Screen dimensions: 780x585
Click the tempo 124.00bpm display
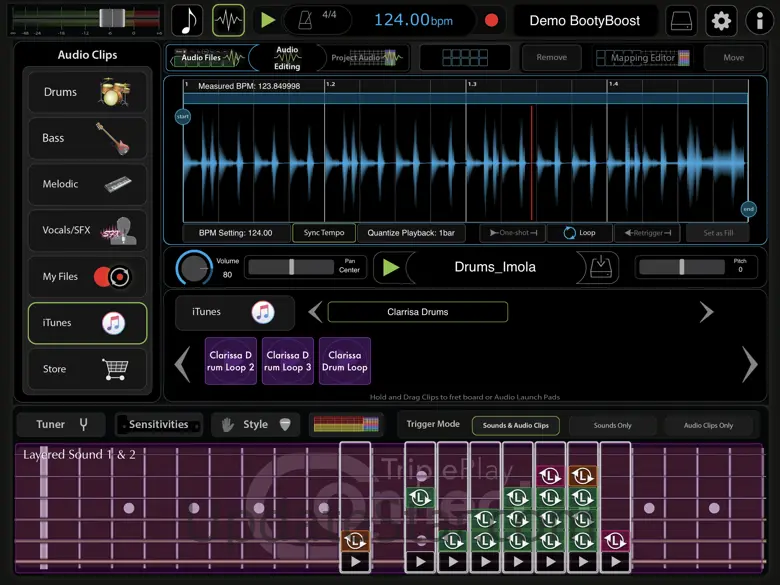[x=413, y=20]
